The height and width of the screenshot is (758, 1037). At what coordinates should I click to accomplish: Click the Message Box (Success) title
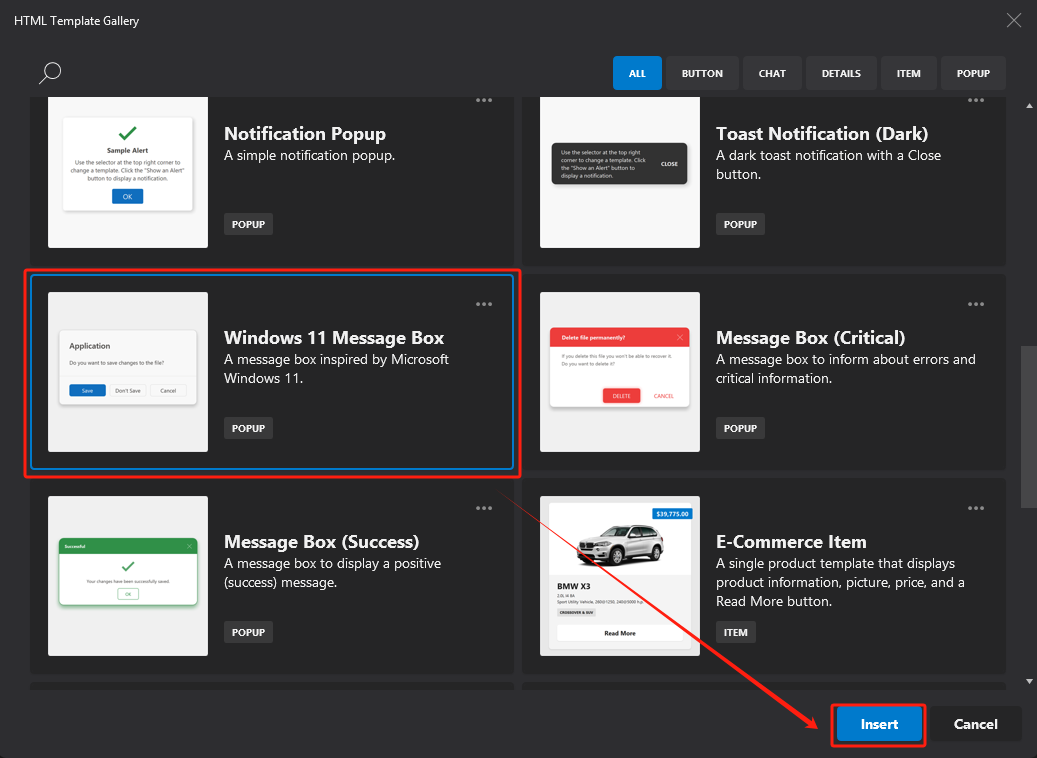coord(321,542)
